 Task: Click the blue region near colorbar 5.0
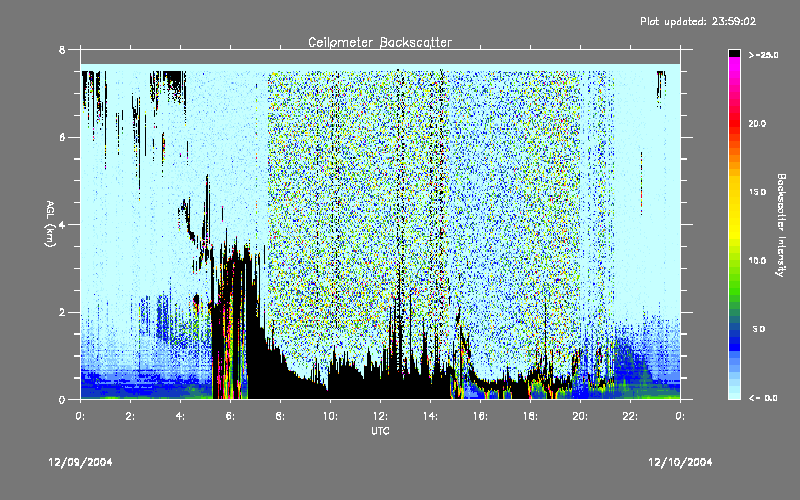click(734, 337)
